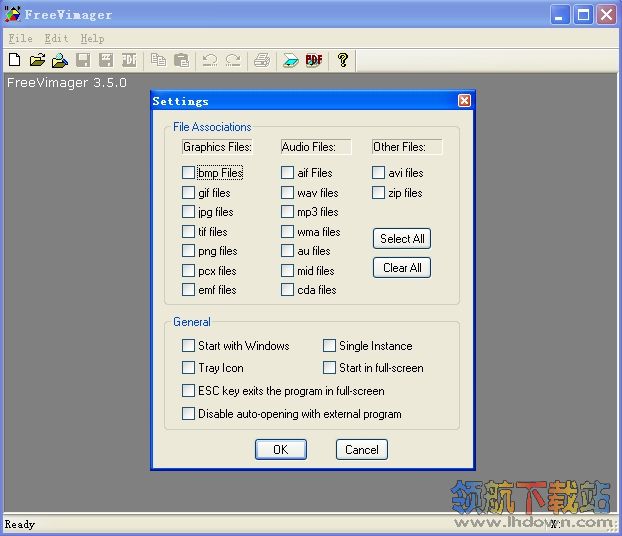Screen dimensions: 622x536
Task: Click the grey PDF save icon
Action: [129, 60]
